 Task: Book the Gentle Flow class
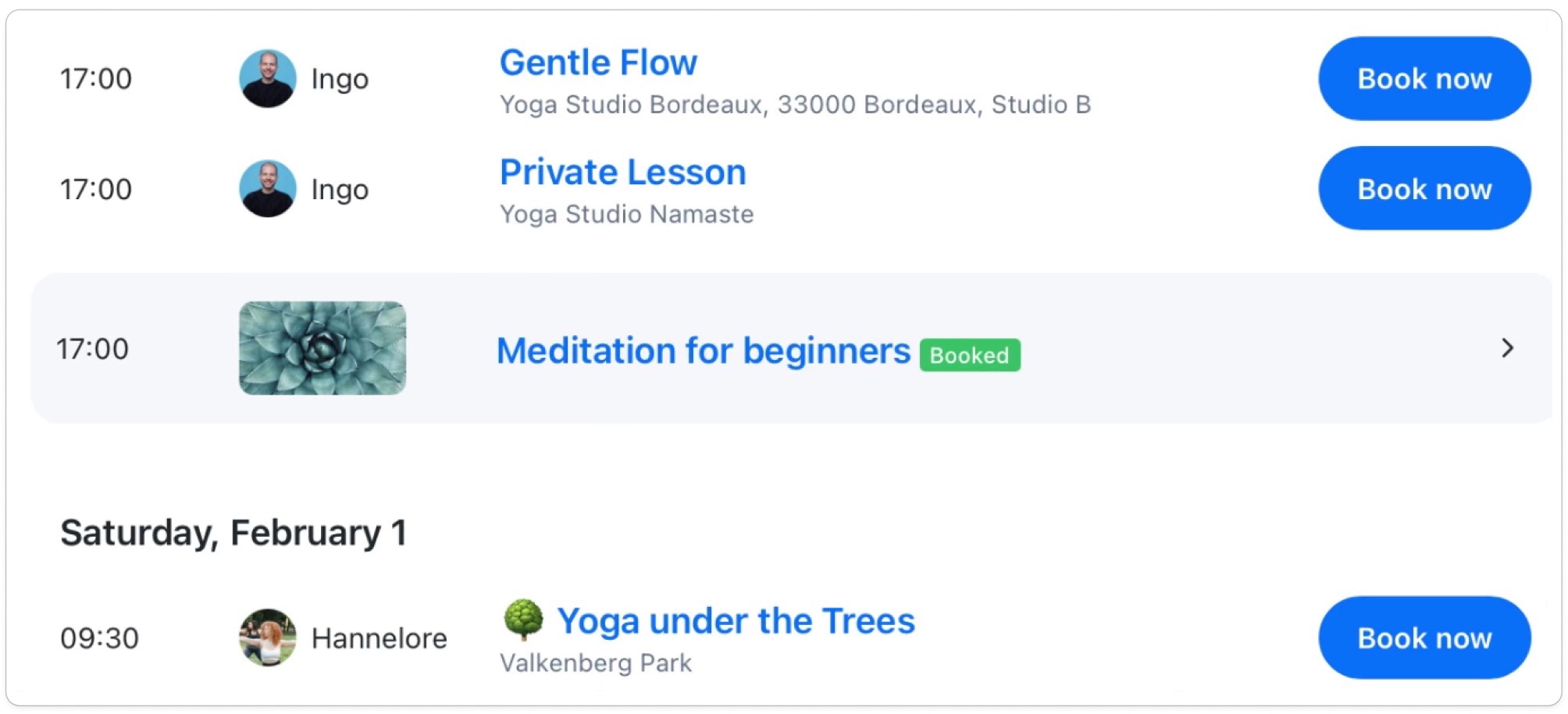pos(1424,79)
